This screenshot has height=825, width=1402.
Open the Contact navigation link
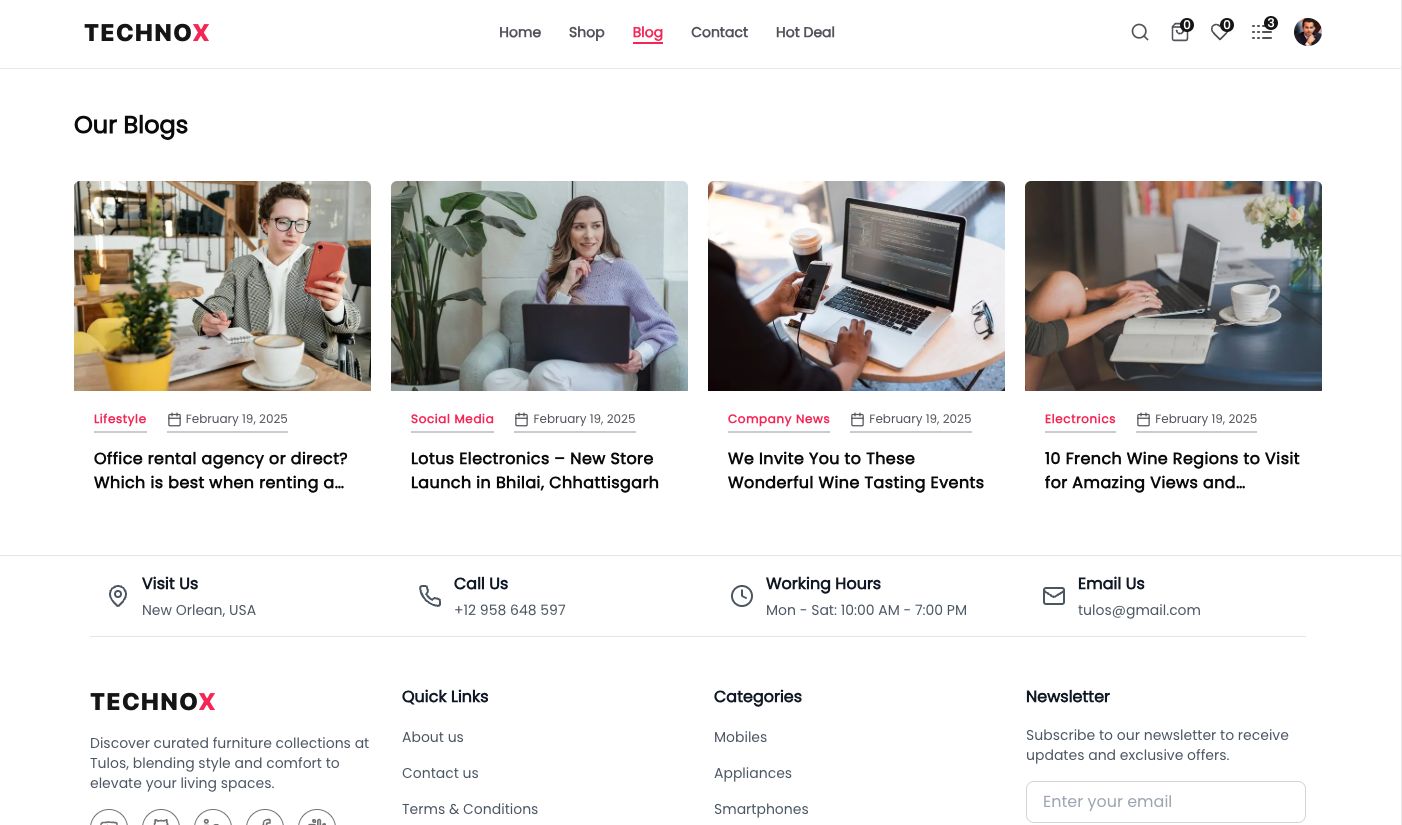click(x=719, y=32)
